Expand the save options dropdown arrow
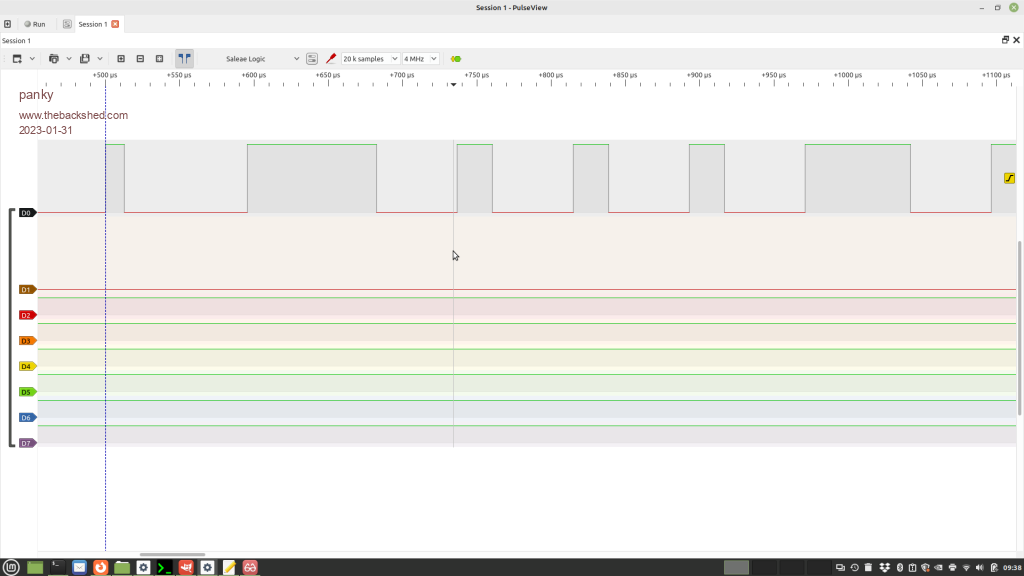Viewport: 1024px width, 576px height. coord(100,59)
